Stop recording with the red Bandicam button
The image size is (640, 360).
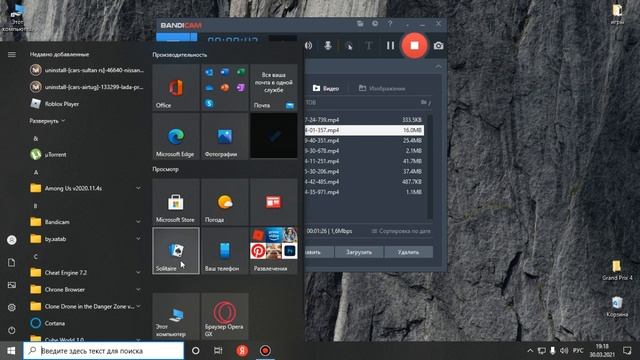click(x=414, y=46)
